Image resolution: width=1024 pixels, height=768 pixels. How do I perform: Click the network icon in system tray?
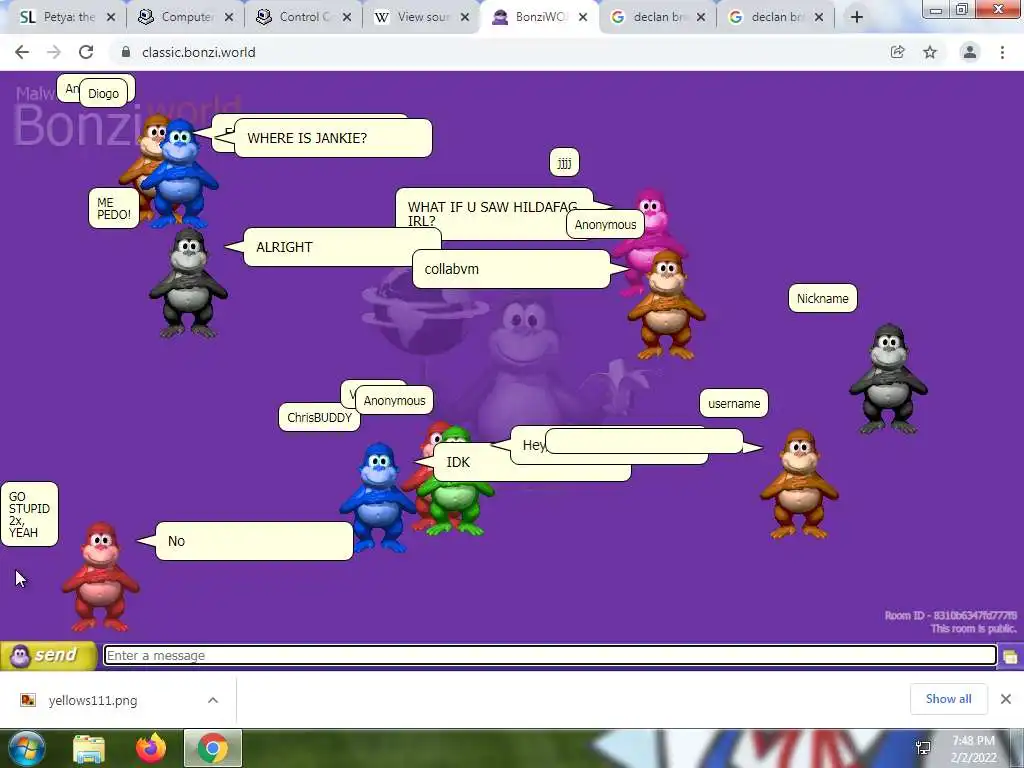[923, 748]
